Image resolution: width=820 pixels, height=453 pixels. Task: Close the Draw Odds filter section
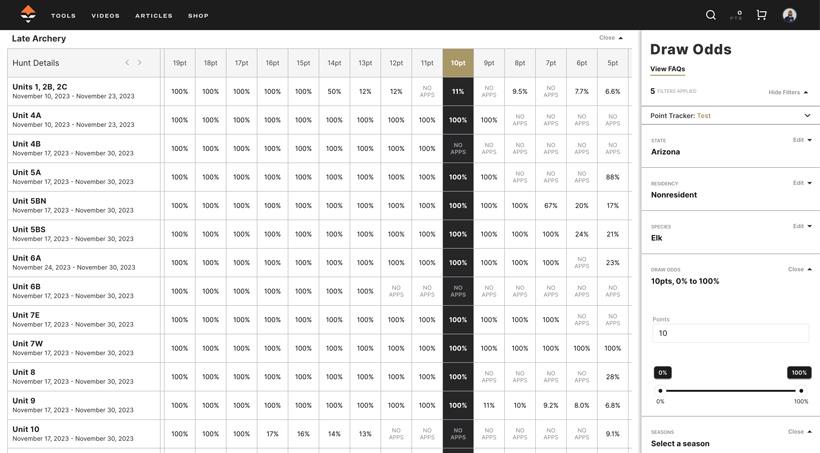[x=799, y=269]
